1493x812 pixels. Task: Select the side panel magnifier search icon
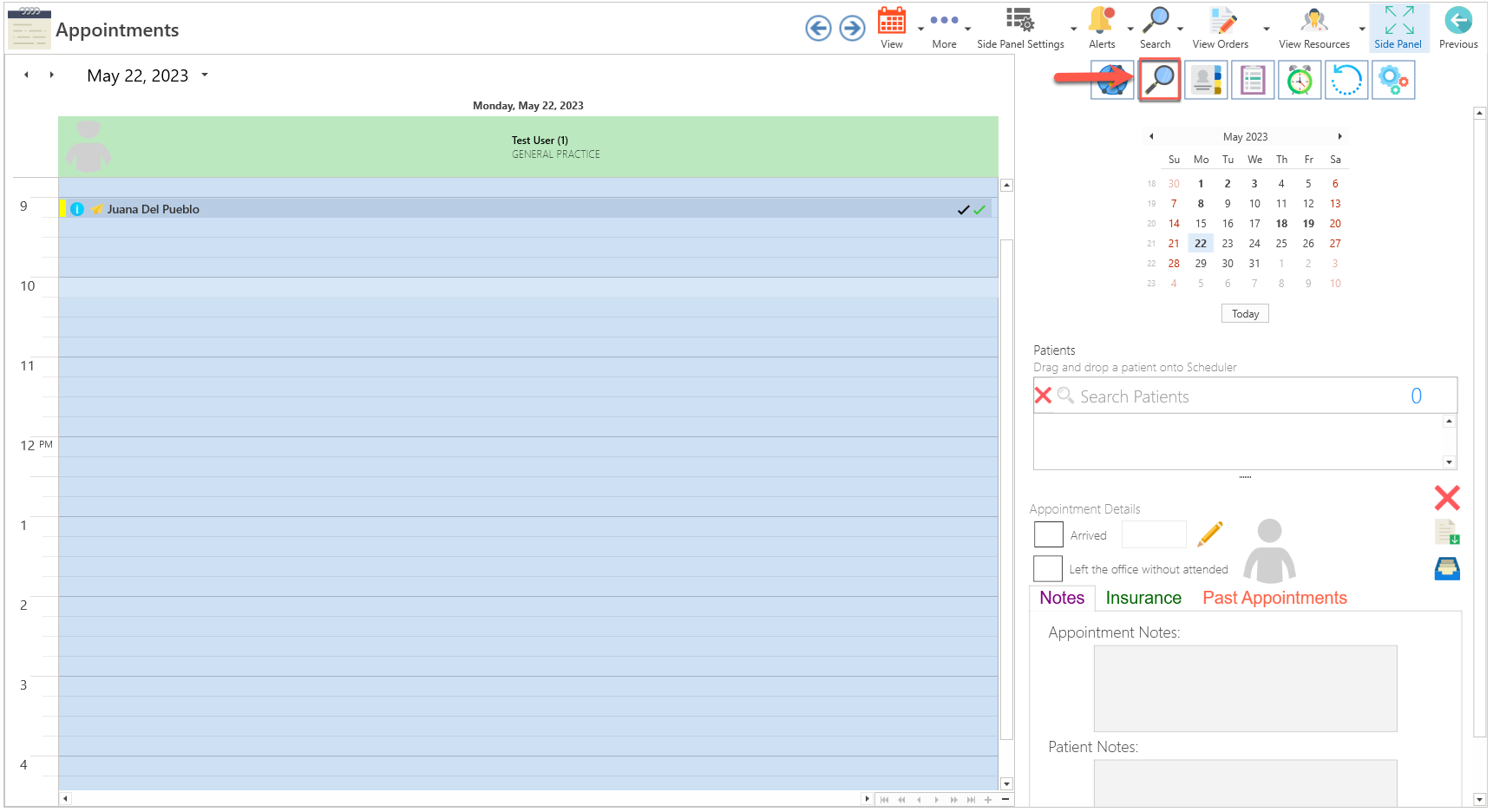pos(1160,80)
